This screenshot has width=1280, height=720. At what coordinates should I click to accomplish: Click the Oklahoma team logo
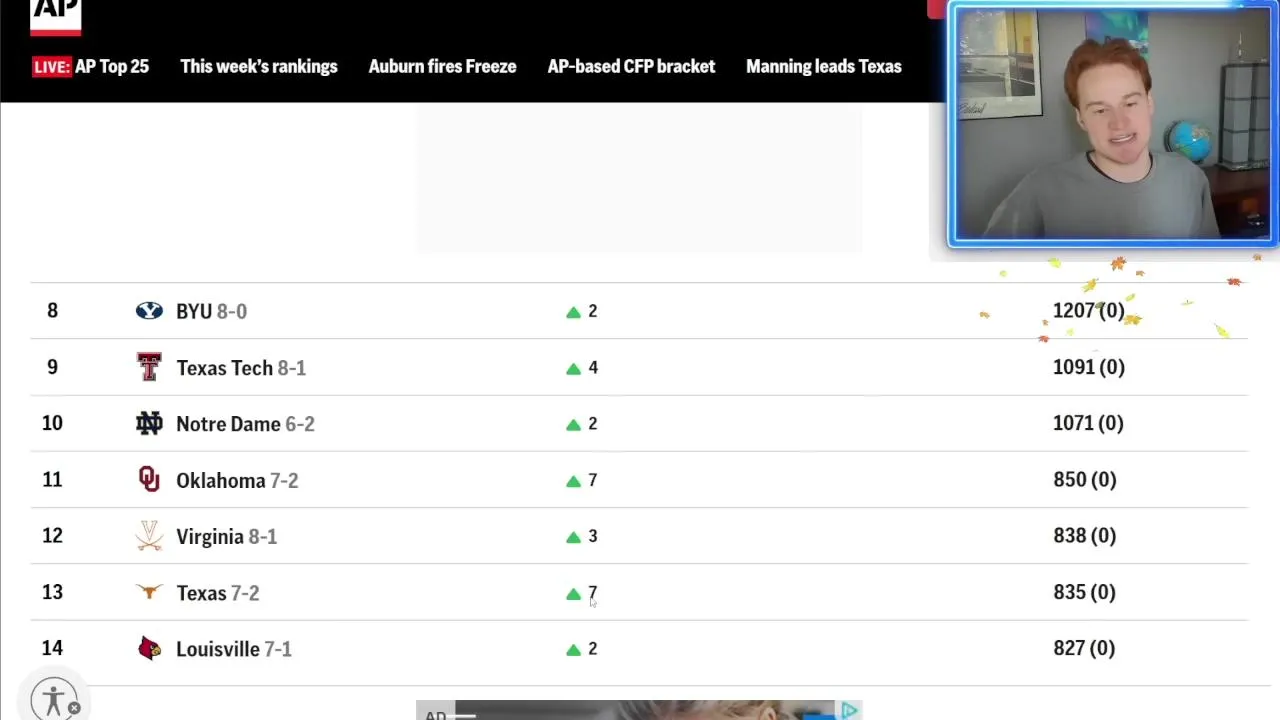(149, 480)
